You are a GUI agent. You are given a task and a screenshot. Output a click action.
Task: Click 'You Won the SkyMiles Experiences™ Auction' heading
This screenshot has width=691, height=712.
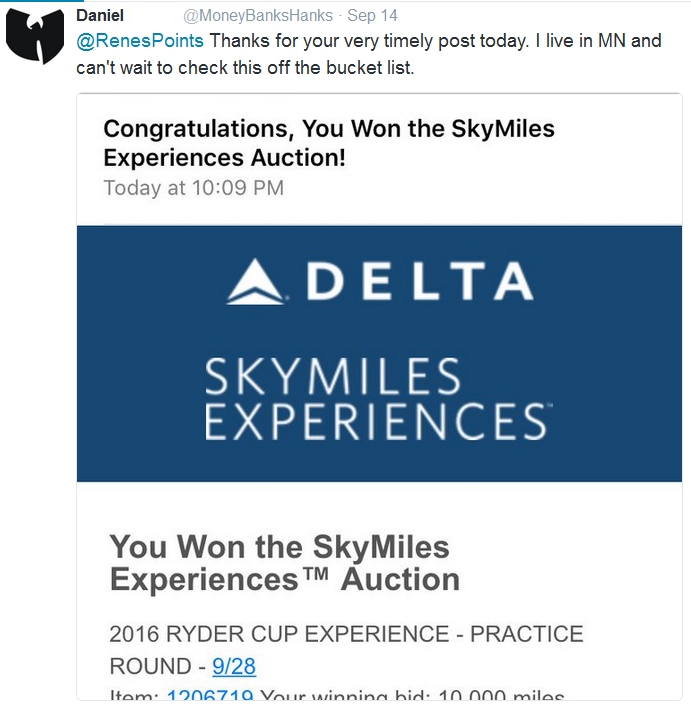(284, 562)
